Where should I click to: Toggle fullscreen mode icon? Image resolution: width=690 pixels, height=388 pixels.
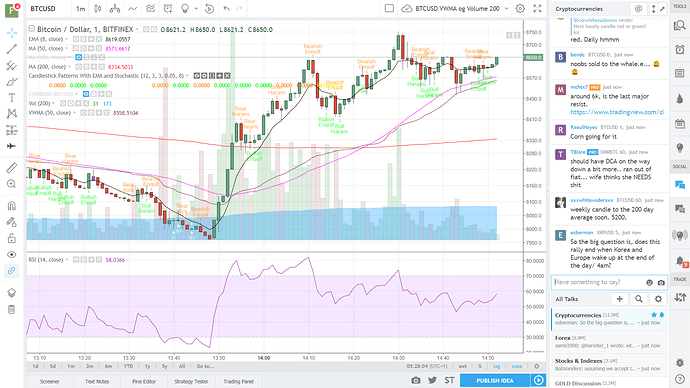(x=537, y=8)
